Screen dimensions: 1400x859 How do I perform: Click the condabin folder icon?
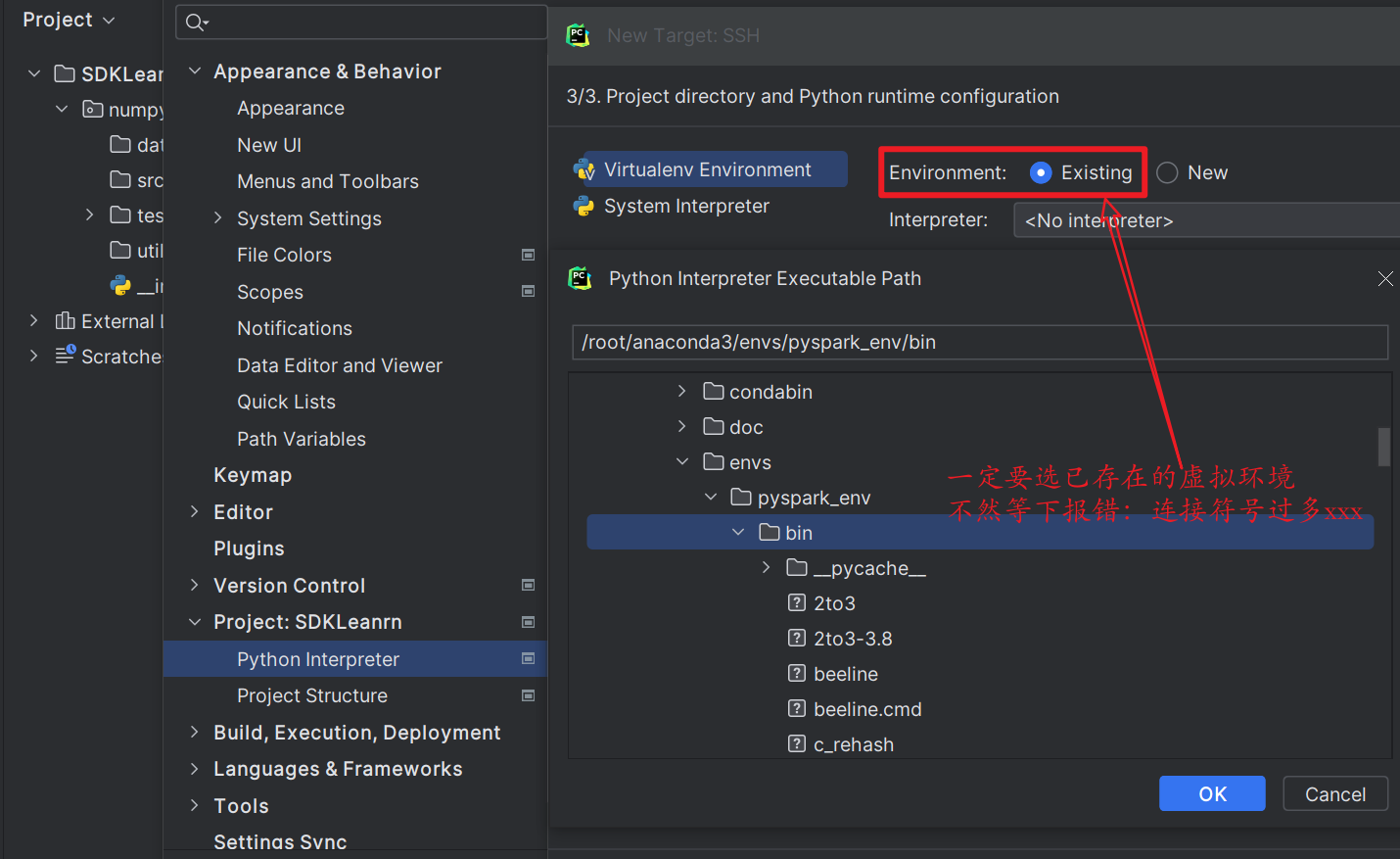714,392
